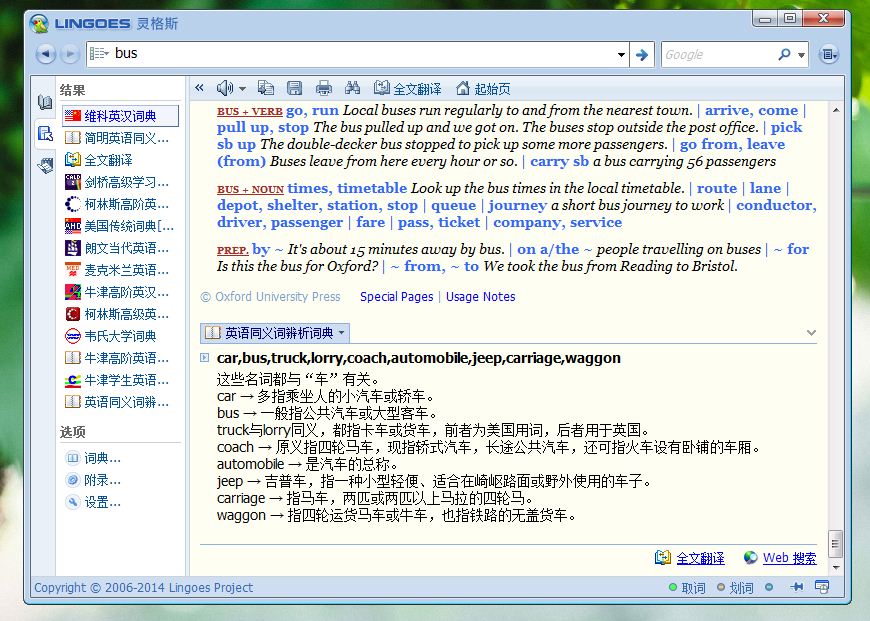
Task: Click the save floppy disk icon
Action: point(294,88)
